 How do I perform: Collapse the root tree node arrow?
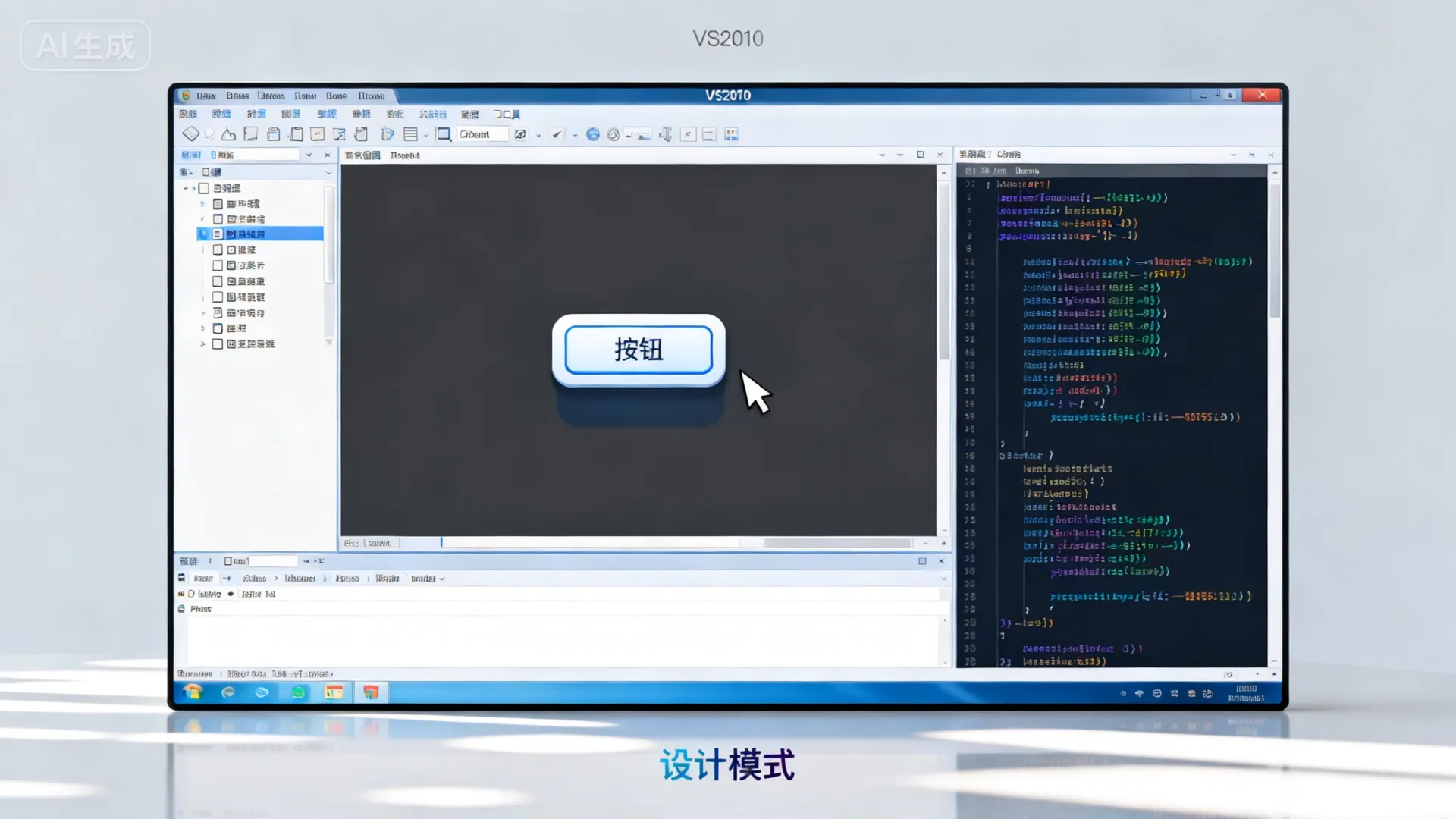pyautogui.click(x=186, y=188)
